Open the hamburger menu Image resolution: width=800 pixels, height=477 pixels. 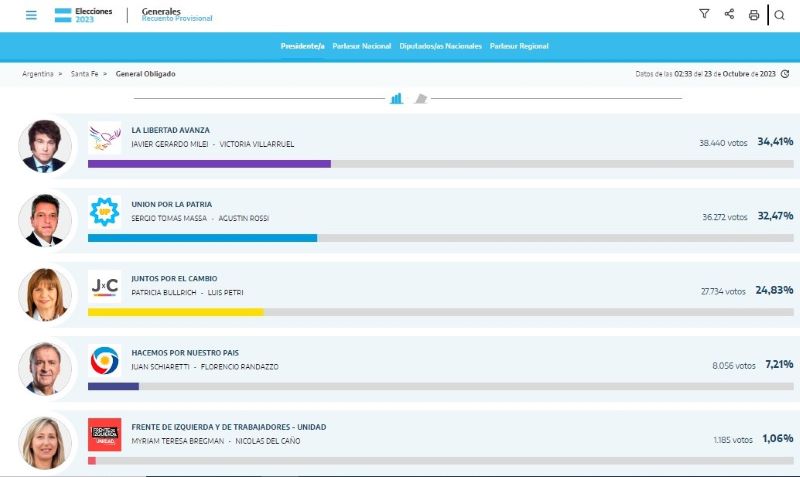pyautogui.click(x=31, y=15)
